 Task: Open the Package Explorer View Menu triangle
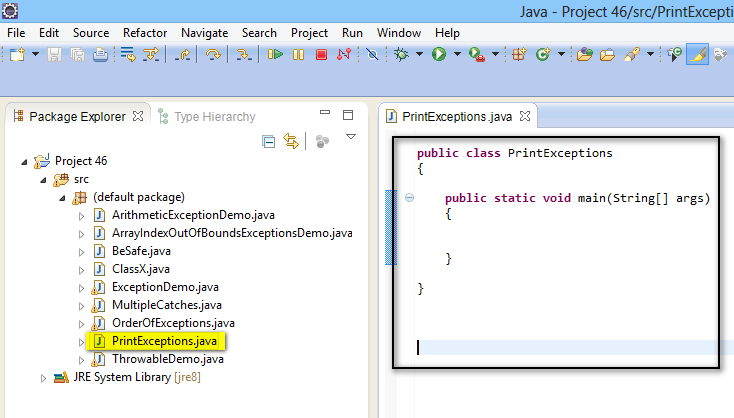click(x=351, y=137)
